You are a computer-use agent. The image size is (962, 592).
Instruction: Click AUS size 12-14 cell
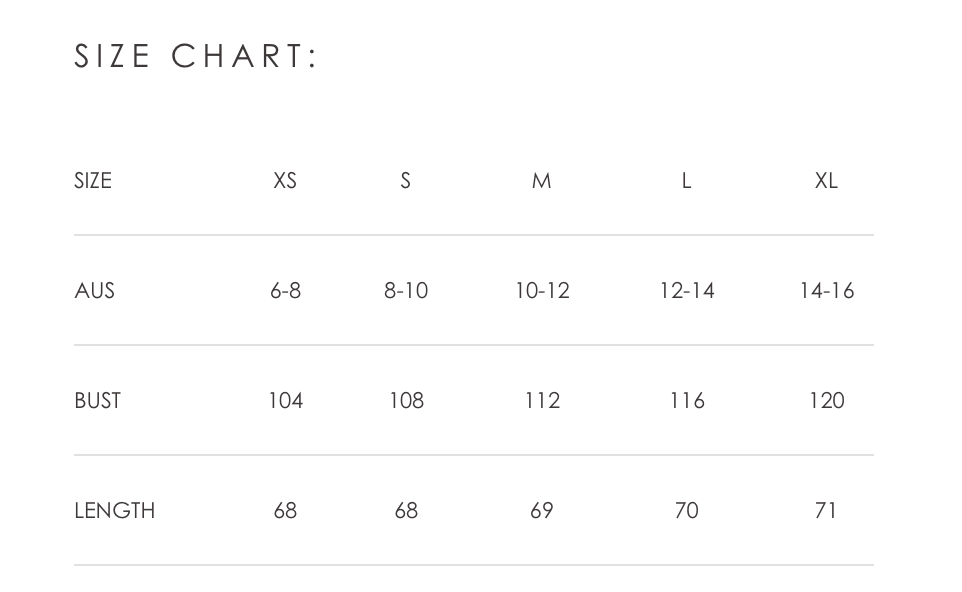pos(687,290)
